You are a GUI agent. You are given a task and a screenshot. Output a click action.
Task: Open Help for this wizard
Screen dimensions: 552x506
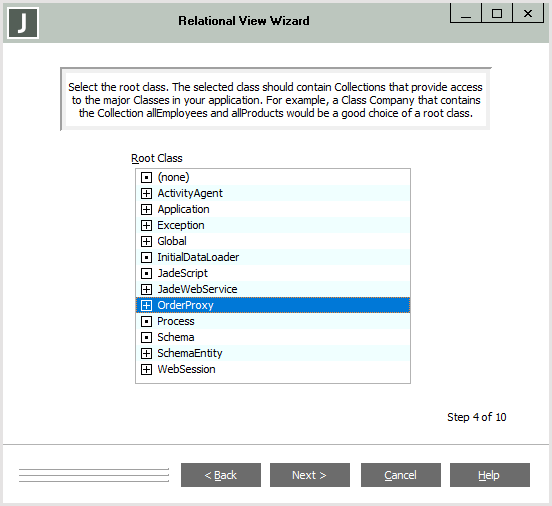tap(490, 475)
